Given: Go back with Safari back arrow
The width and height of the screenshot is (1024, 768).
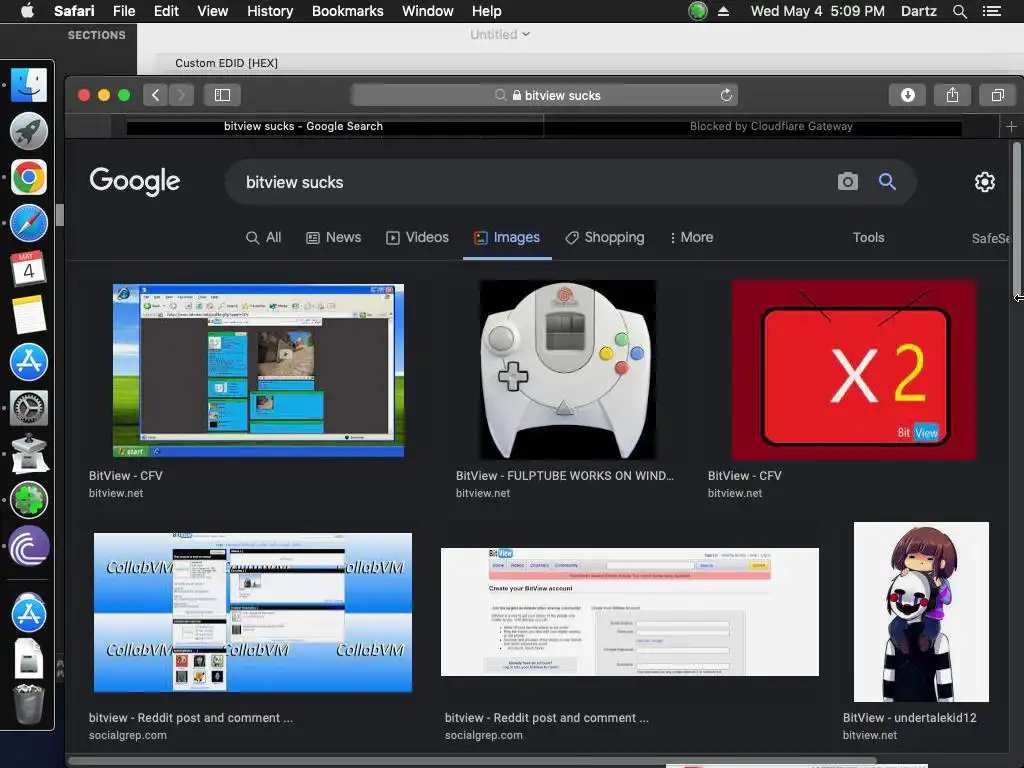Looking at the screenshot, I should 155,95.
